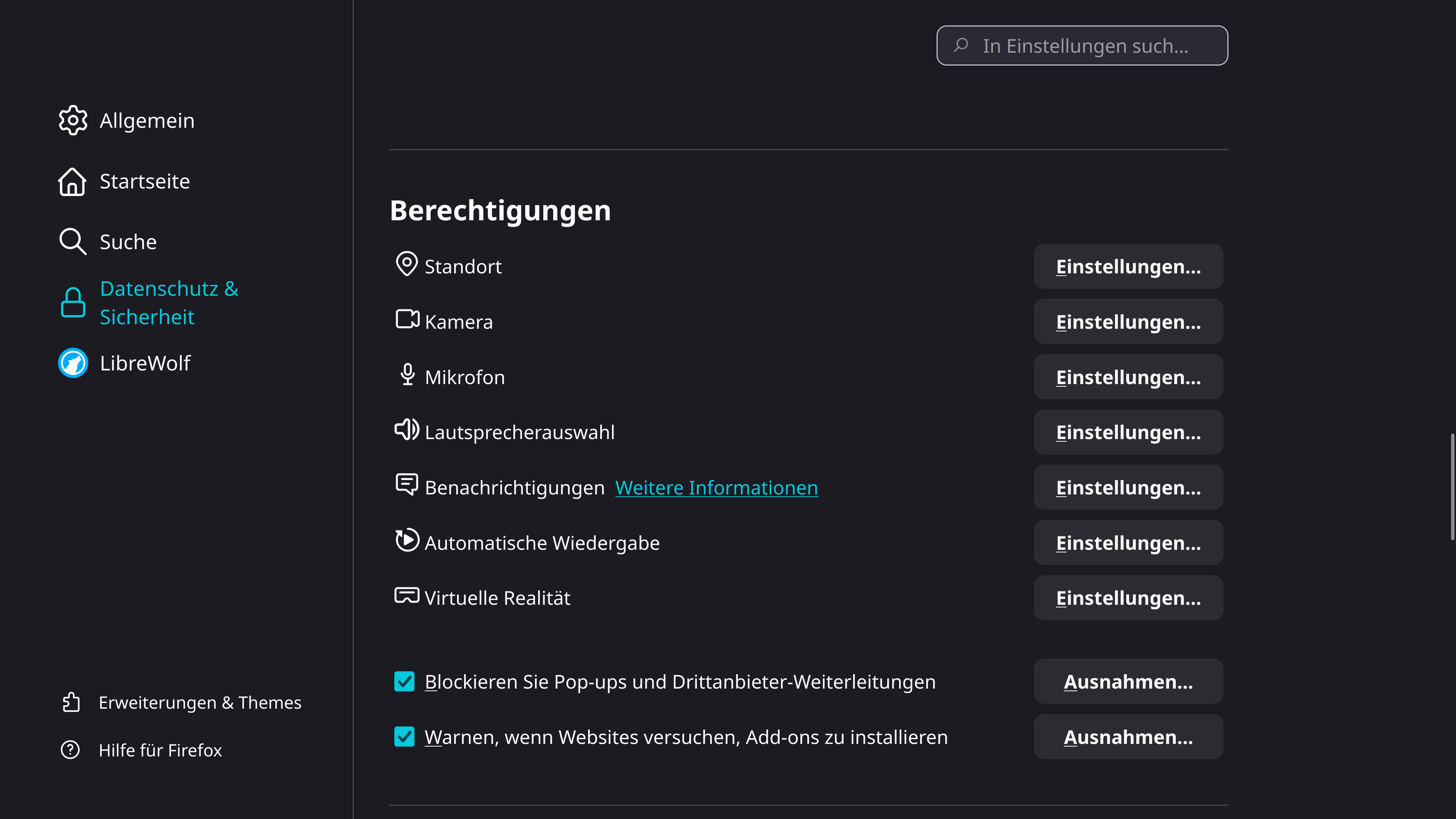Open Einstellungen for Standort permissions
The width and height of the screenshot is (1456, 819).
click(x=1128, y=266)
